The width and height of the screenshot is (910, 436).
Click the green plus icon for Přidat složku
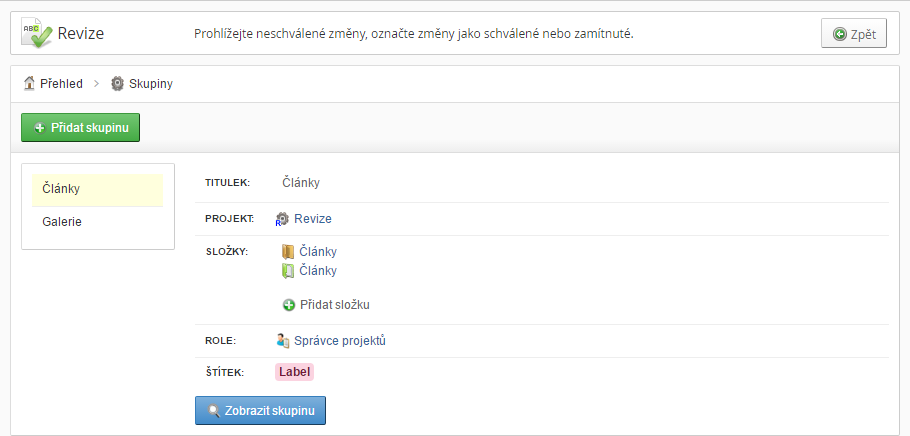coord(289,305)
